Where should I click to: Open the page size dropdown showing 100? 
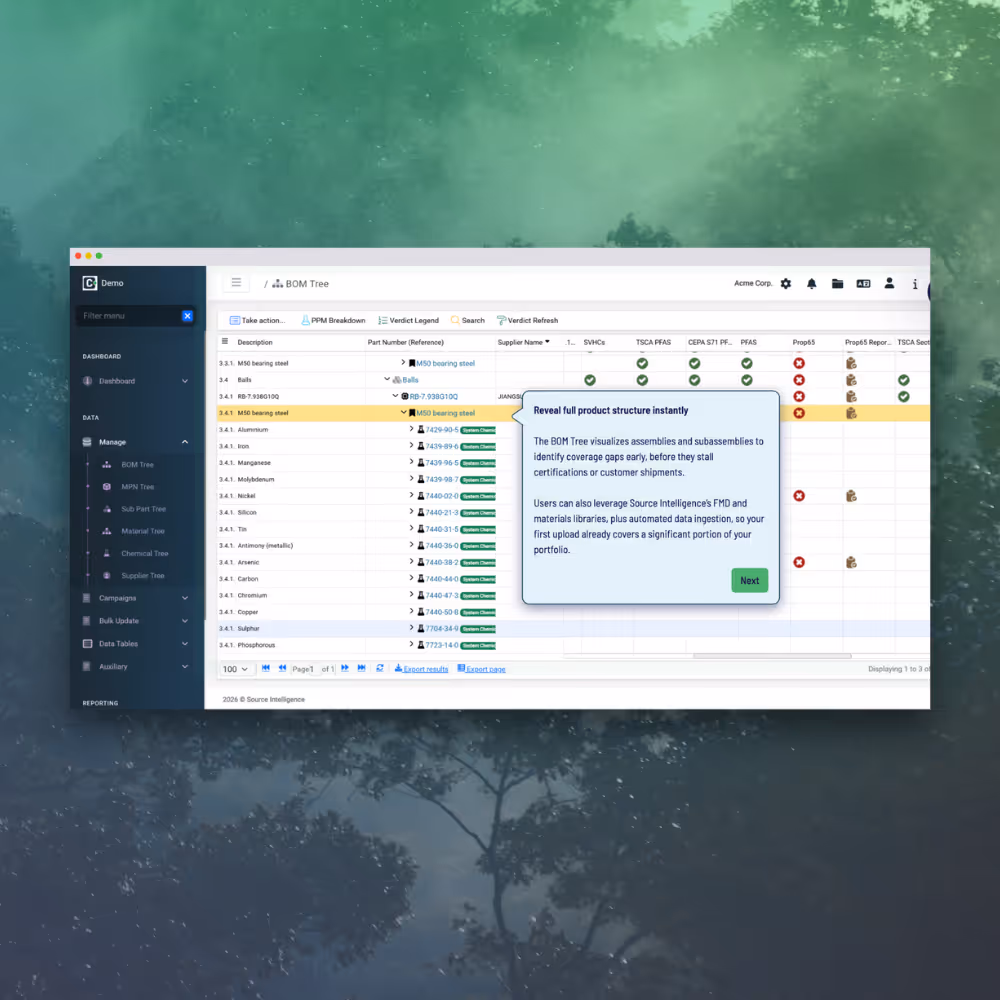tap(235, 669)
